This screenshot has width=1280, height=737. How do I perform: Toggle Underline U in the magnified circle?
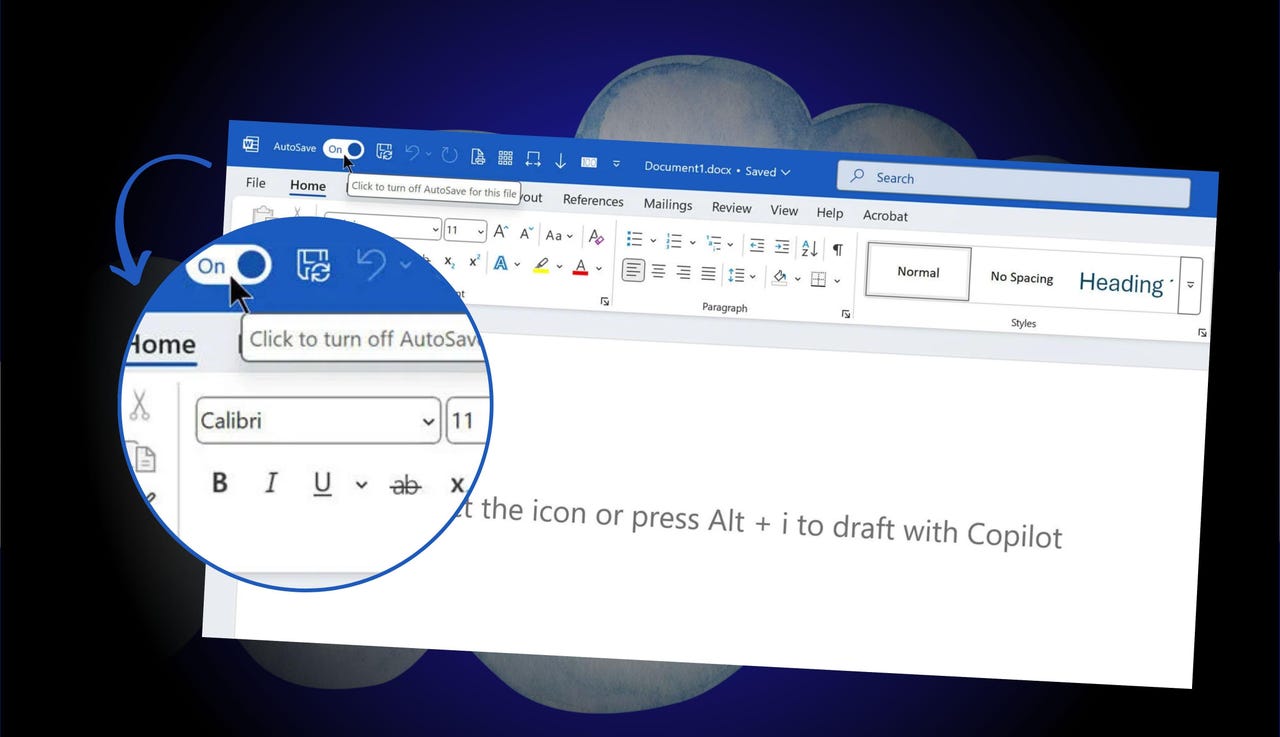click(x=322, y=485)
